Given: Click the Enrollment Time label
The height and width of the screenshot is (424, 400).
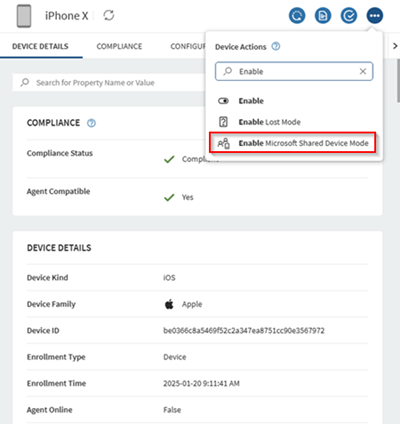Looking at the screenshot, I should (x=56, y=383).
